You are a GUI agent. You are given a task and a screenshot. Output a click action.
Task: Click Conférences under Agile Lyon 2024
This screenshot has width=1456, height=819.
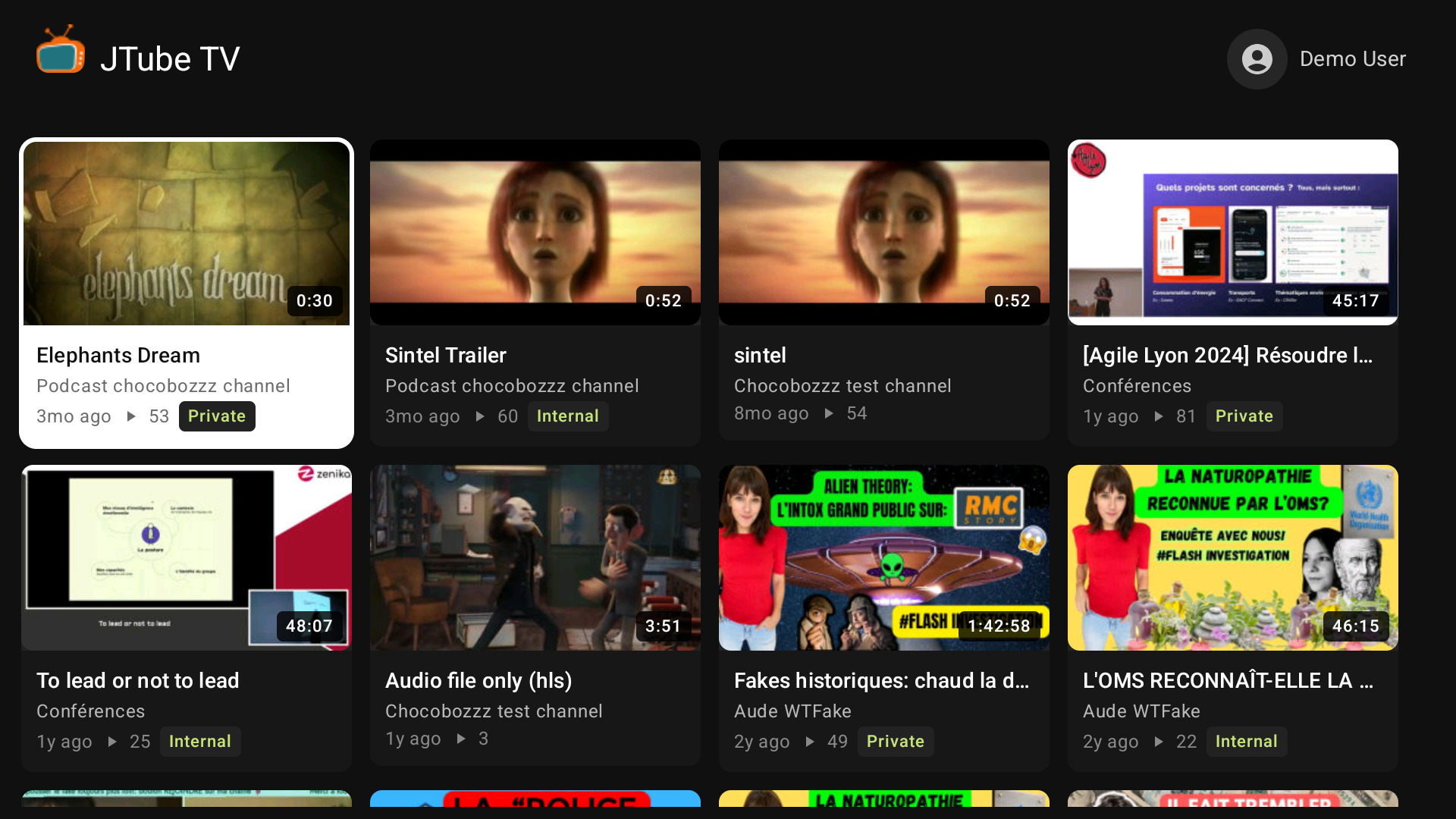(x=1137, y=386)
